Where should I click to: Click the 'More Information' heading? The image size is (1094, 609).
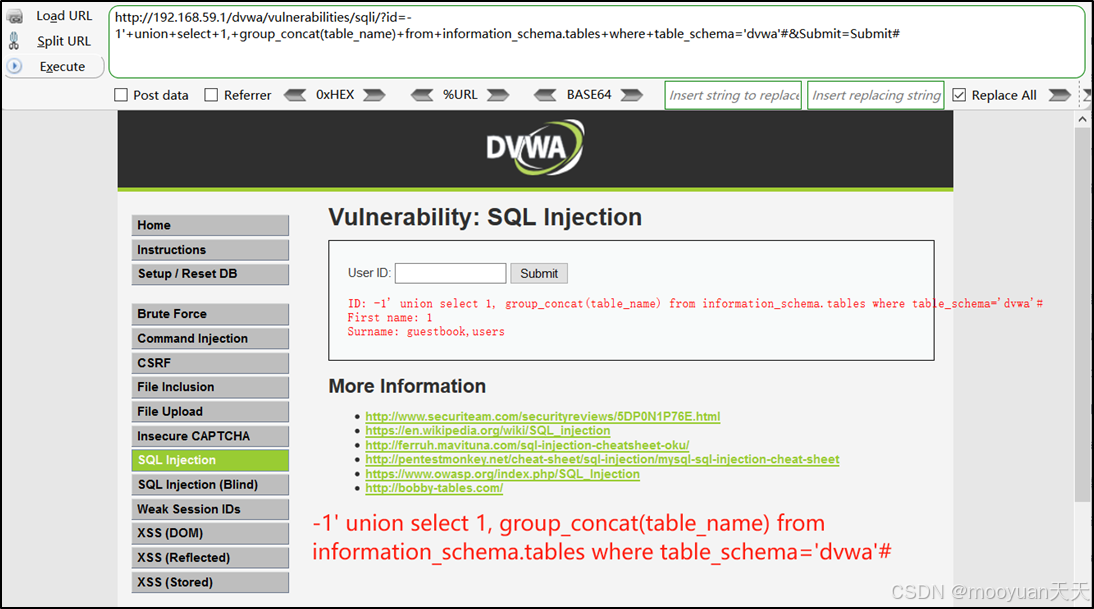point(407,386)
